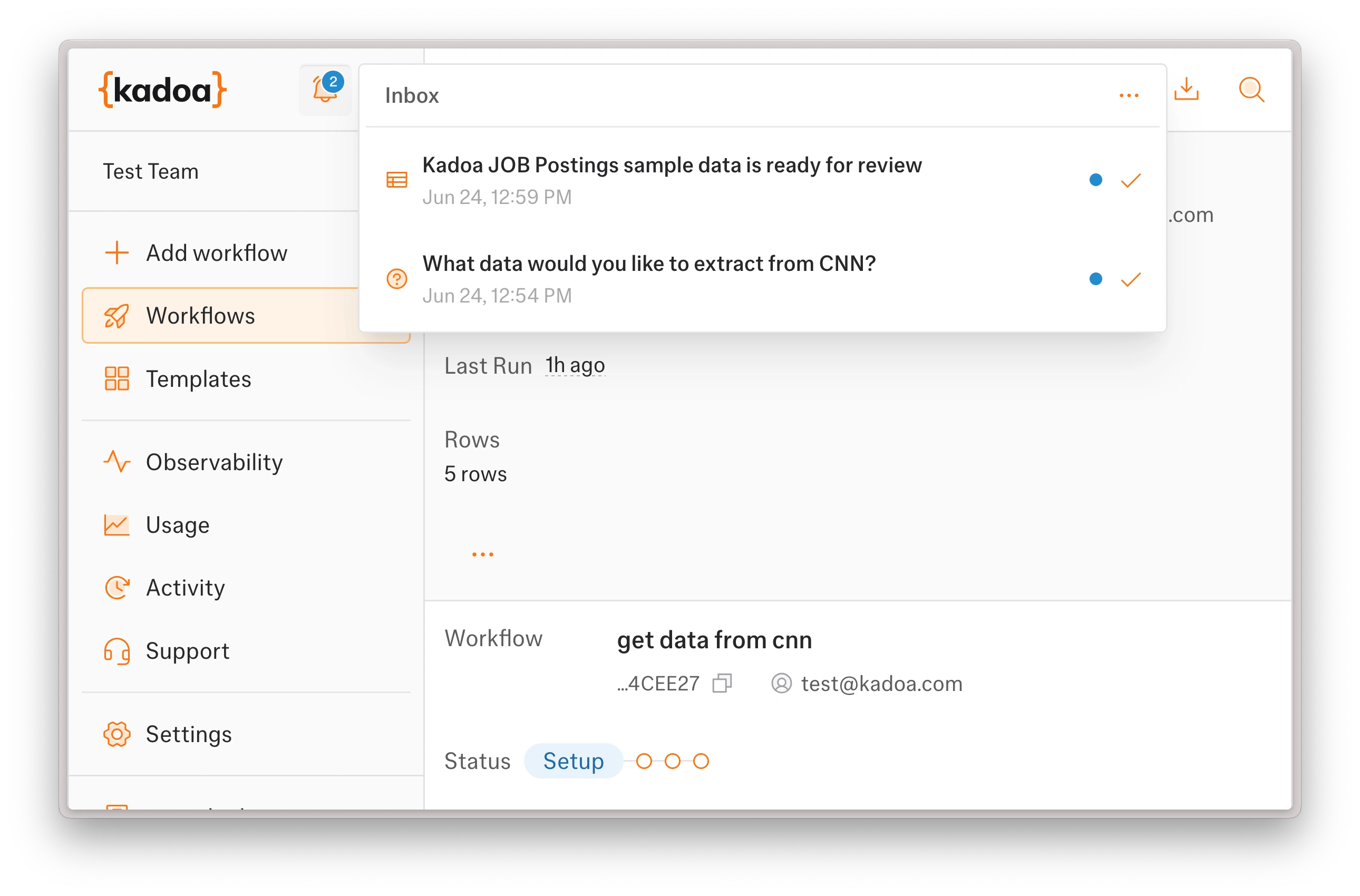1360x896 pixels.
Task: Click the clock icon for Activity
Action: tap(117, 588)
